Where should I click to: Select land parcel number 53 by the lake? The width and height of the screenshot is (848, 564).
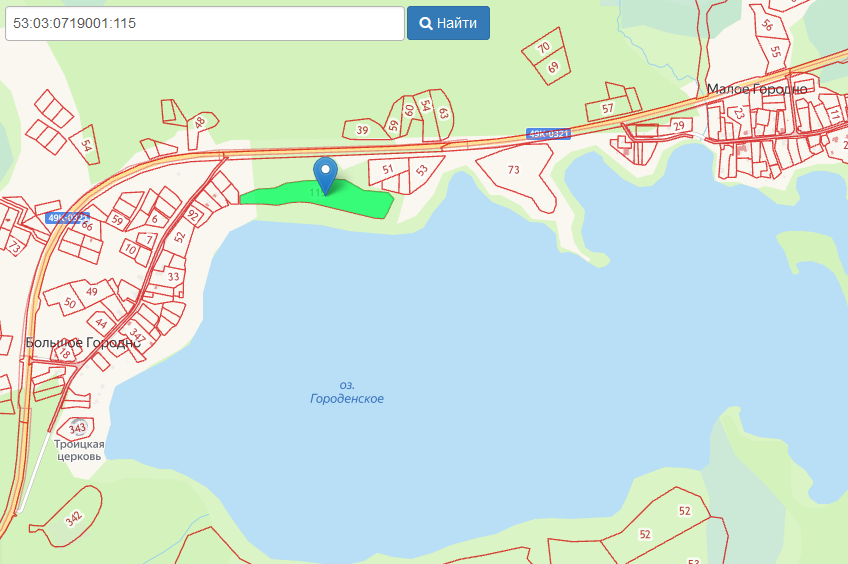coord(423,171)
